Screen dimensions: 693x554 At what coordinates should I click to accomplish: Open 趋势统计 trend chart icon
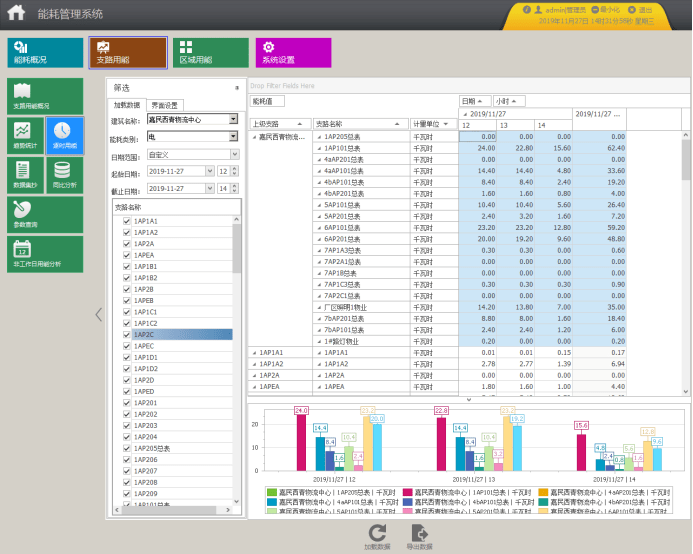coord(25,135)
